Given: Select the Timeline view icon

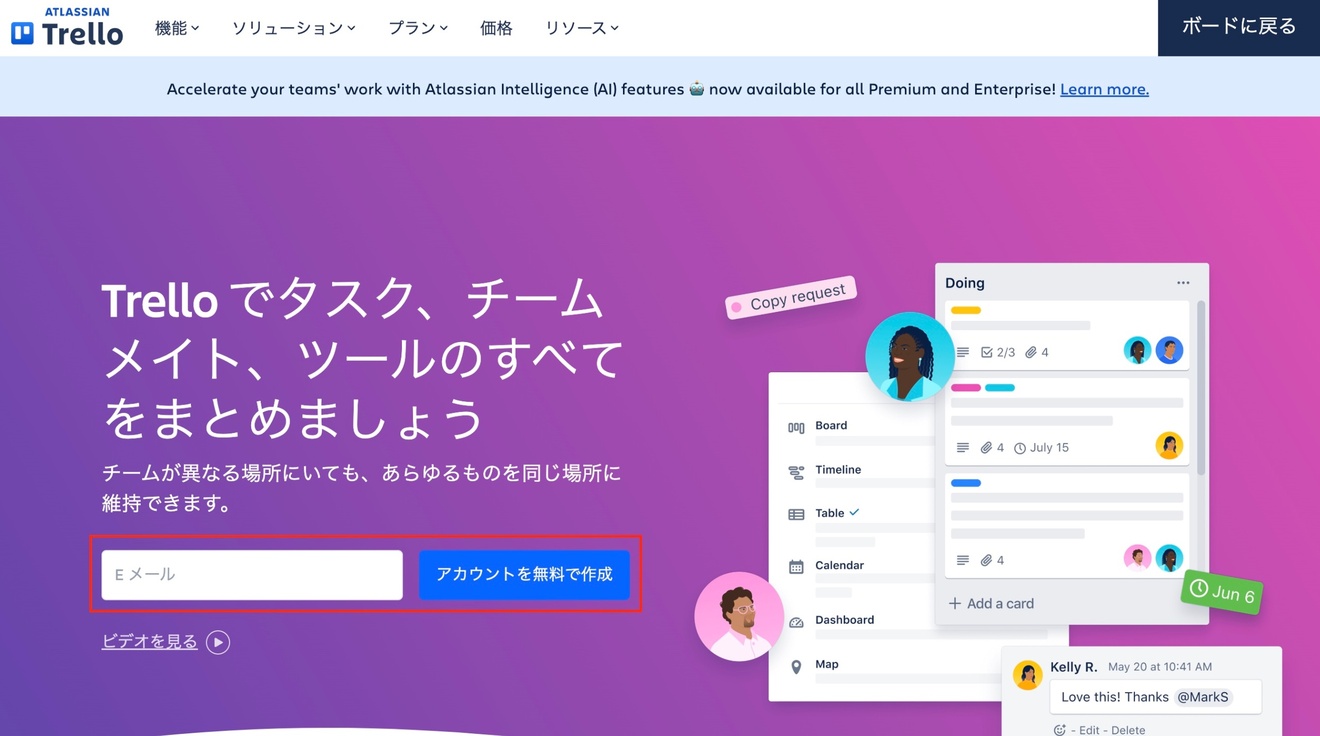Looking at the screenshot, I should tap(796, 472).
